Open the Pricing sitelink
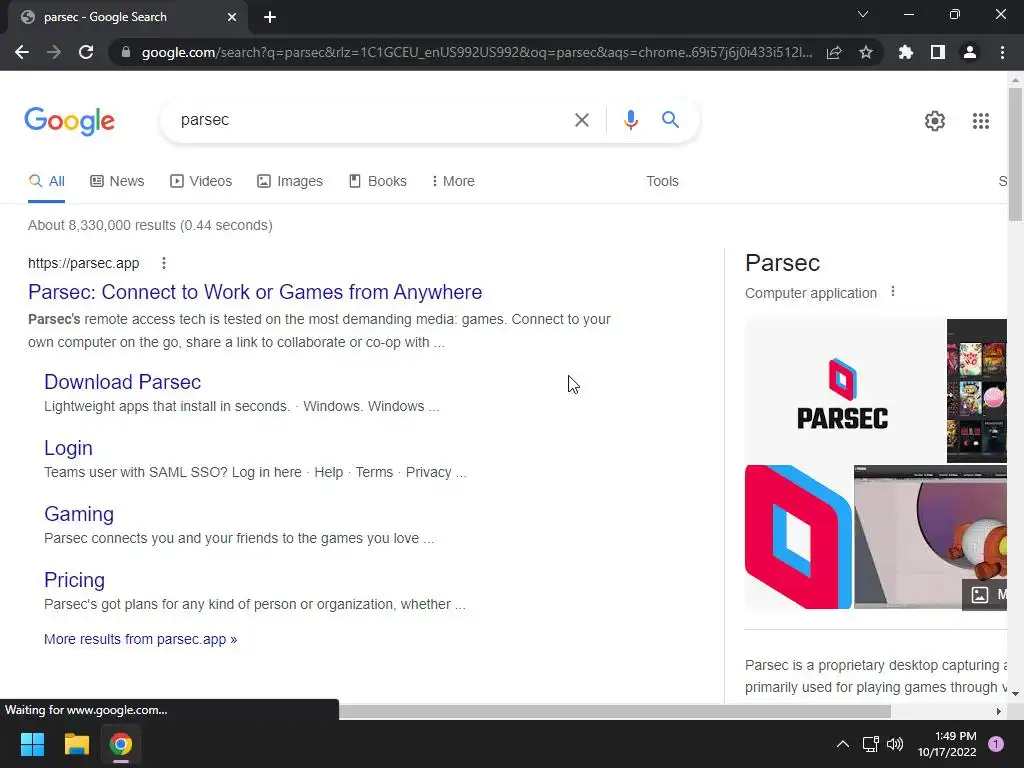 click(x=74, y=580)
